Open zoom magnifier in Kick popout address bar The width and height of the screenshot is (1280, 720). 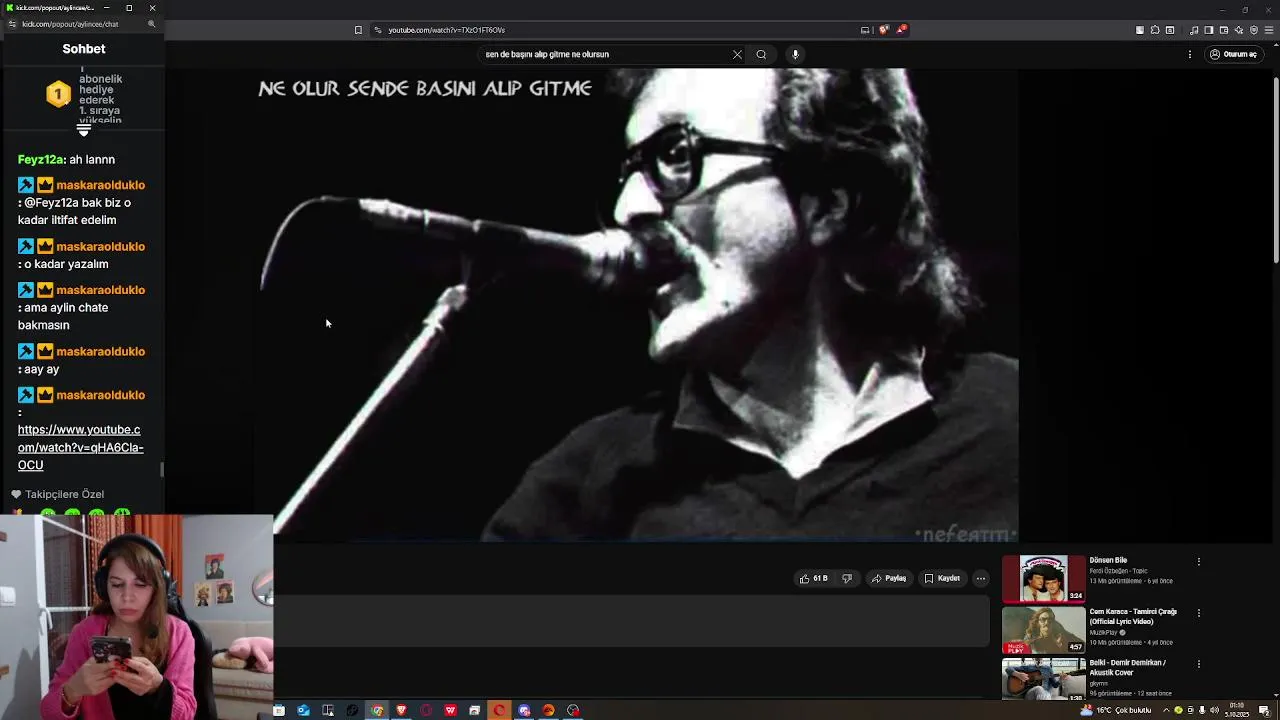151,24
